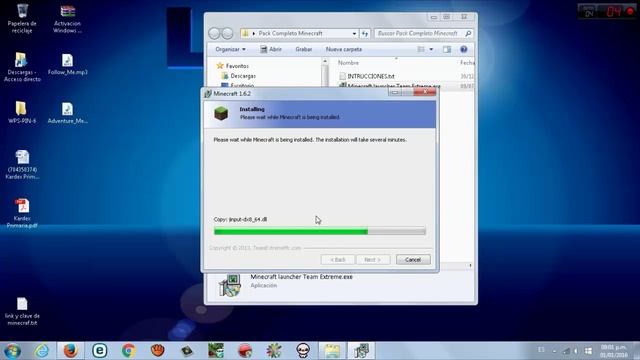Screen dimensions: 640x360
Task: Expand the view options dropdown arrow
Action: [x=431, y=49]
